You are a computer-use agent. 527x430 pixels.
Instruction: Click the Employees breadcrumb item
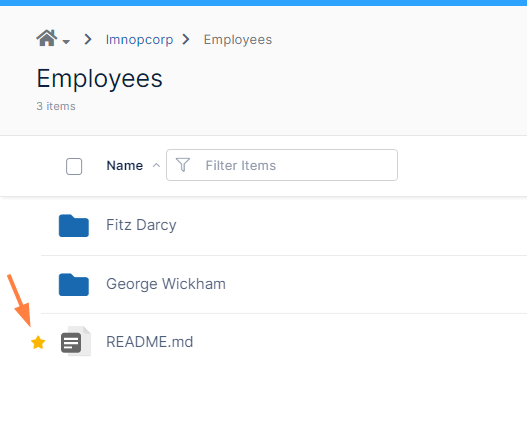[x=238, y=40]
